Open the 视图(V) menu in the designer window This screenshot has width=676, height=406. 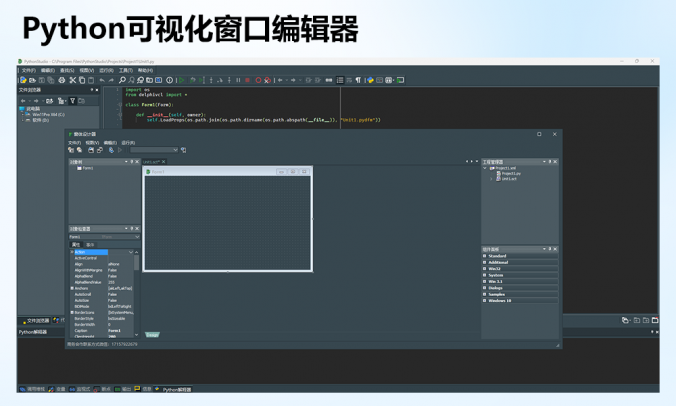(92, 143)
